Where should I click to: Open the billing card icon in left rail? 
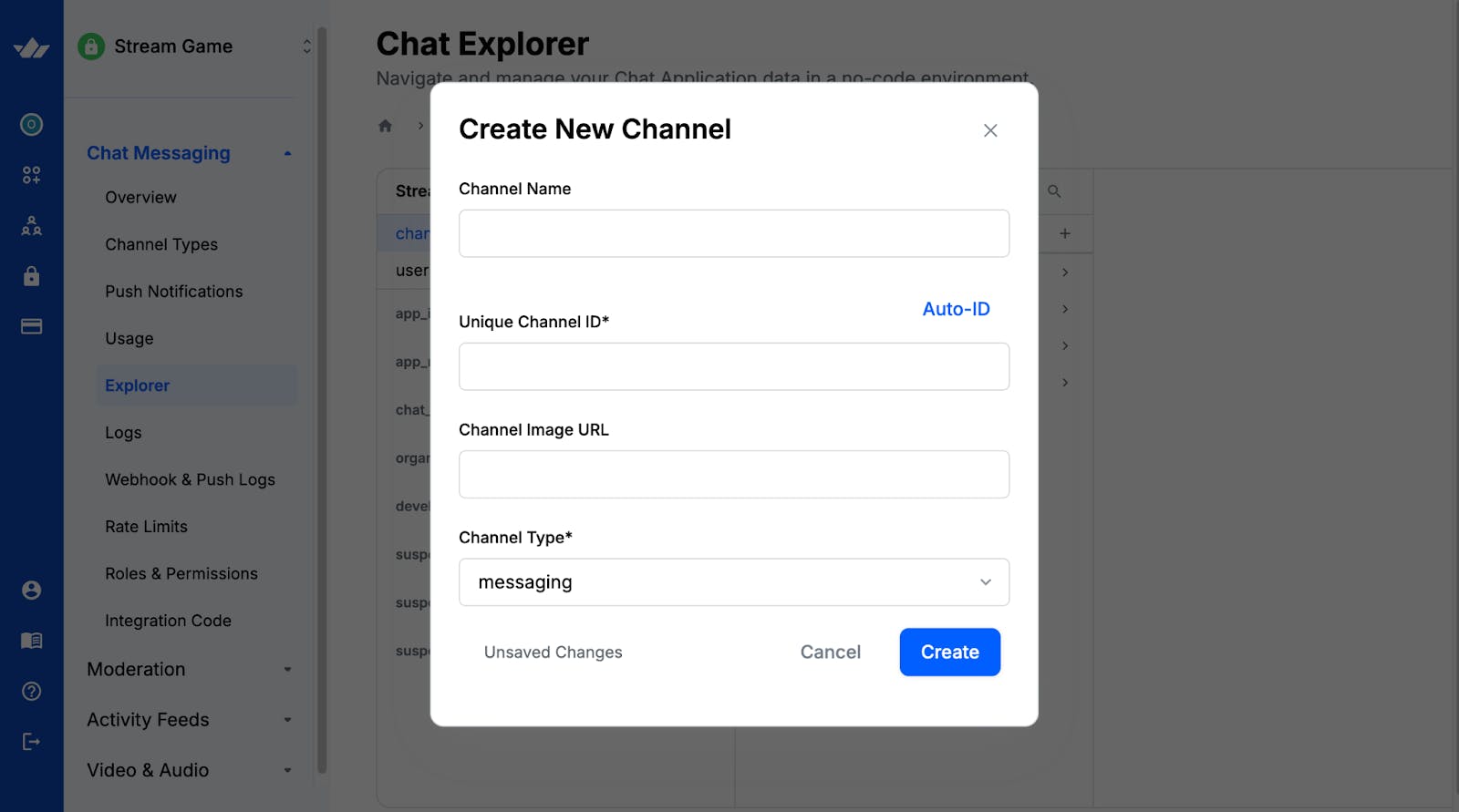(31, 326)
